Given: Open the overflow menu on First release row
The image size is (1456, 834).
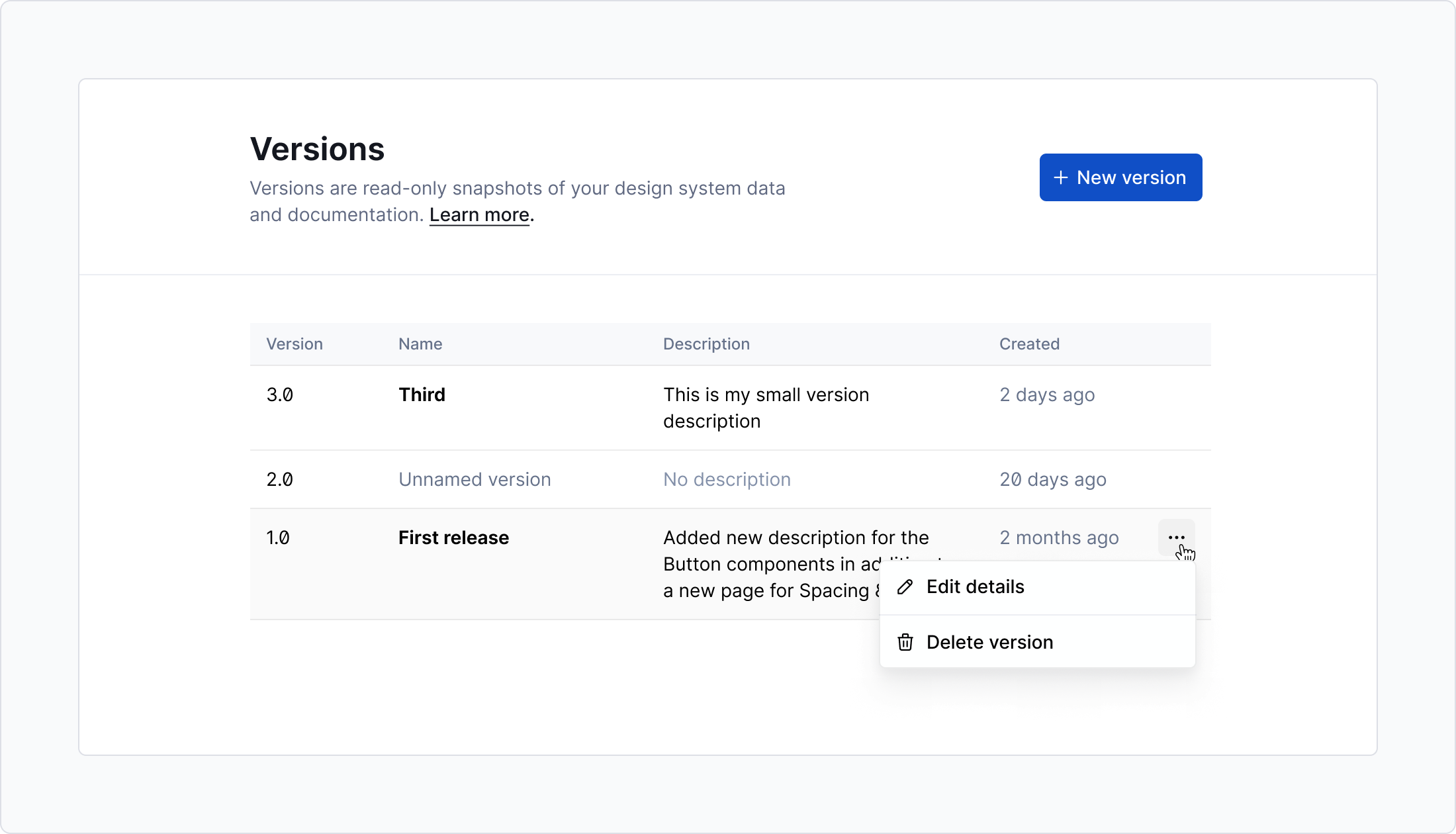Looking at the screenshot, I should click(1177, 537).
